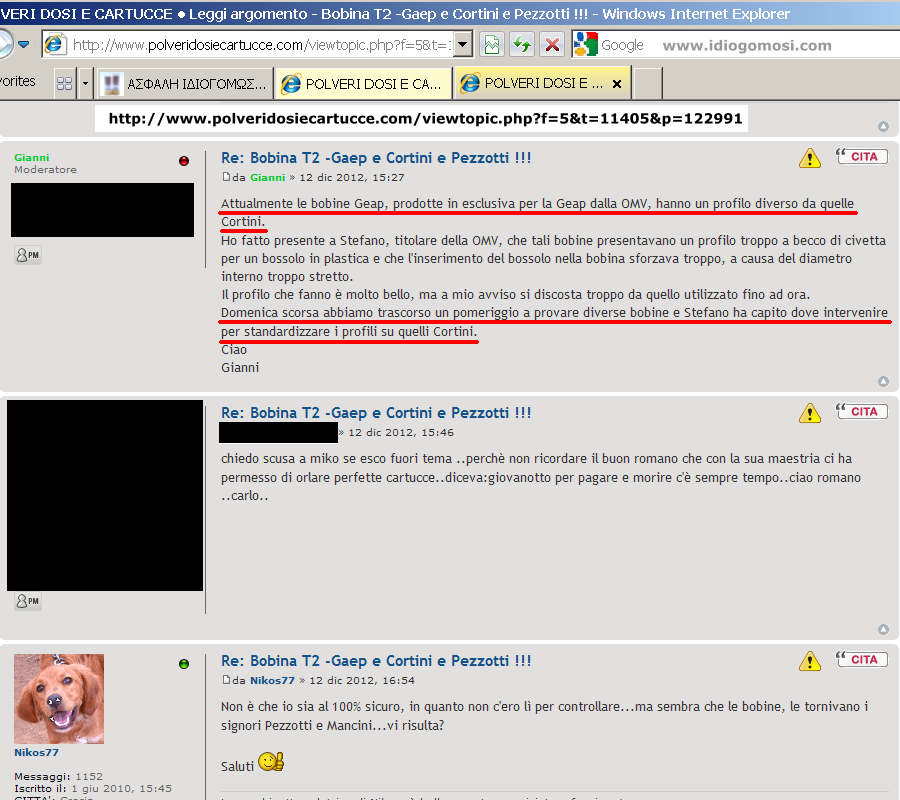Open the post title in Nikos77's 16:54 reply
The image size is (900, 800).
pyautogui.click(x=376, y=661)
